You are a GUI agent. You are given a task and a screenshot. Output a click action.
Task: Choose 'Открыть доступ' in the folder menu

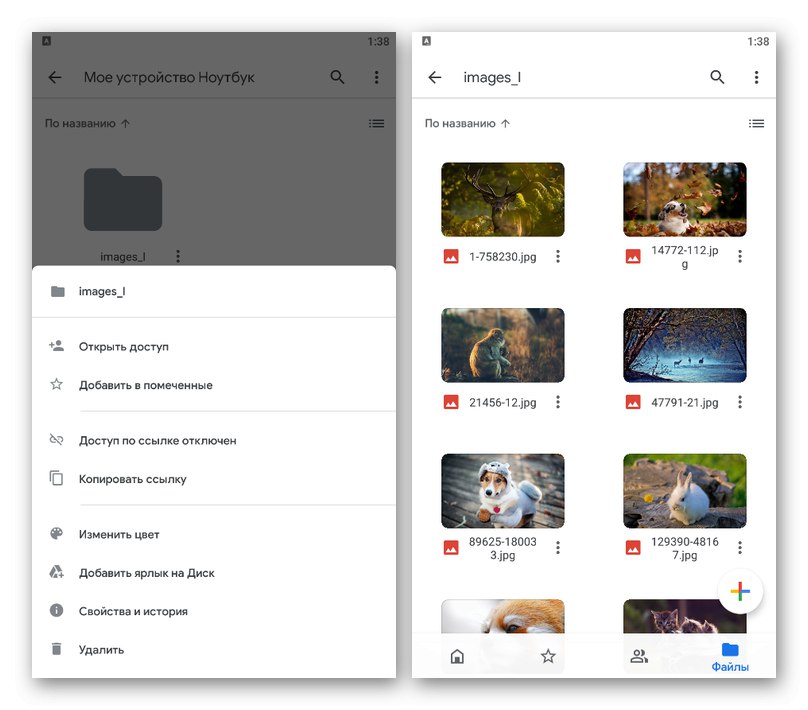pos(214,347)
